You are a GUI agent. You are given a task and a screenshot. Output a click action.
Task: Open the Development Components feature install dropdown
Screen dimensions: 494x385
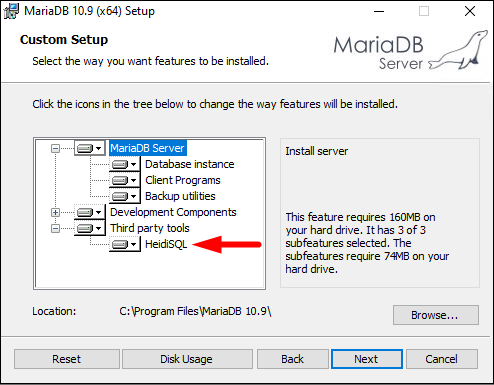pos(89,212)
